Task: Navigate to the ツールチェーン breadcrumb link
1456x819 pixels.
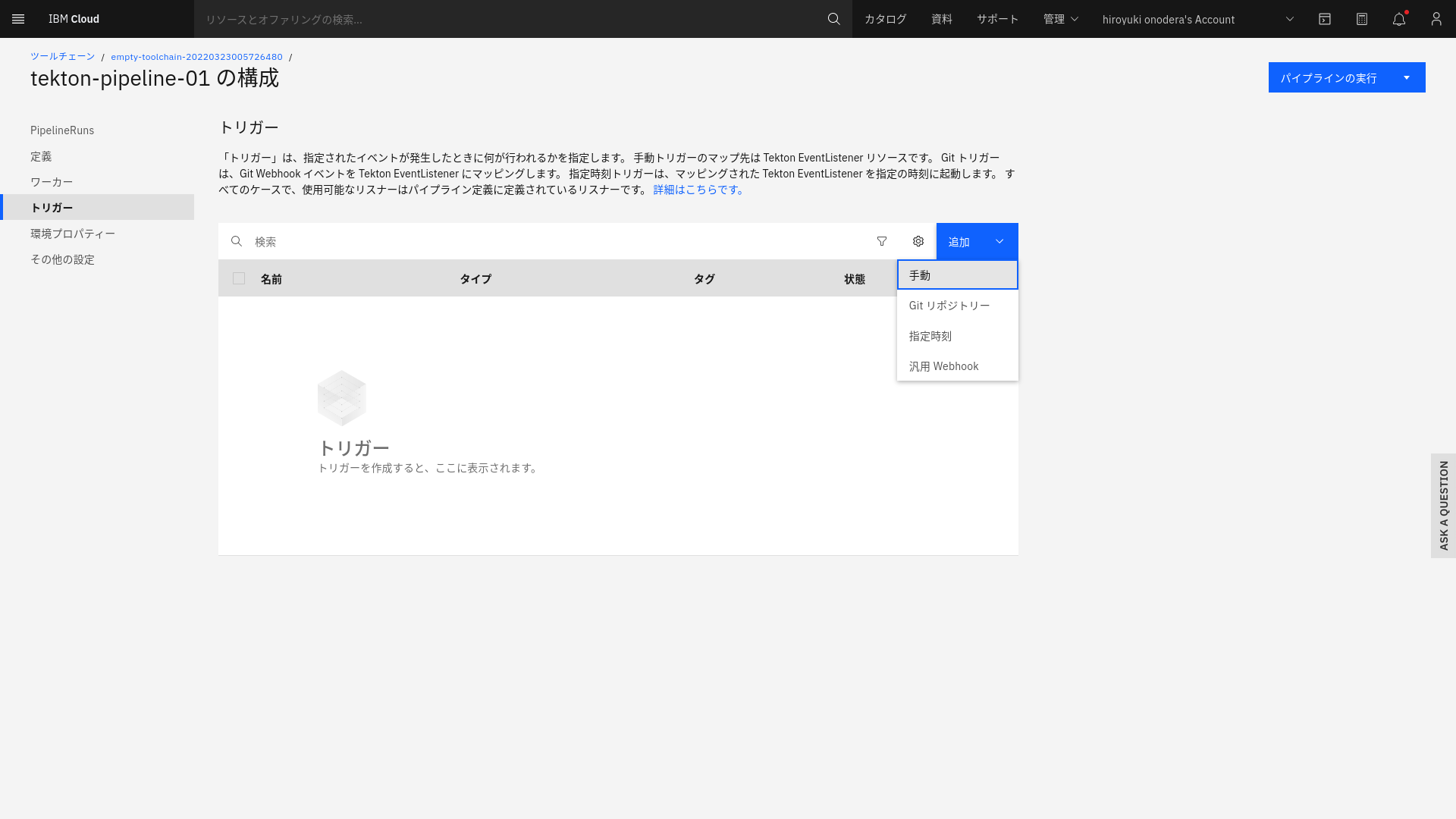Action: point(62,56)
